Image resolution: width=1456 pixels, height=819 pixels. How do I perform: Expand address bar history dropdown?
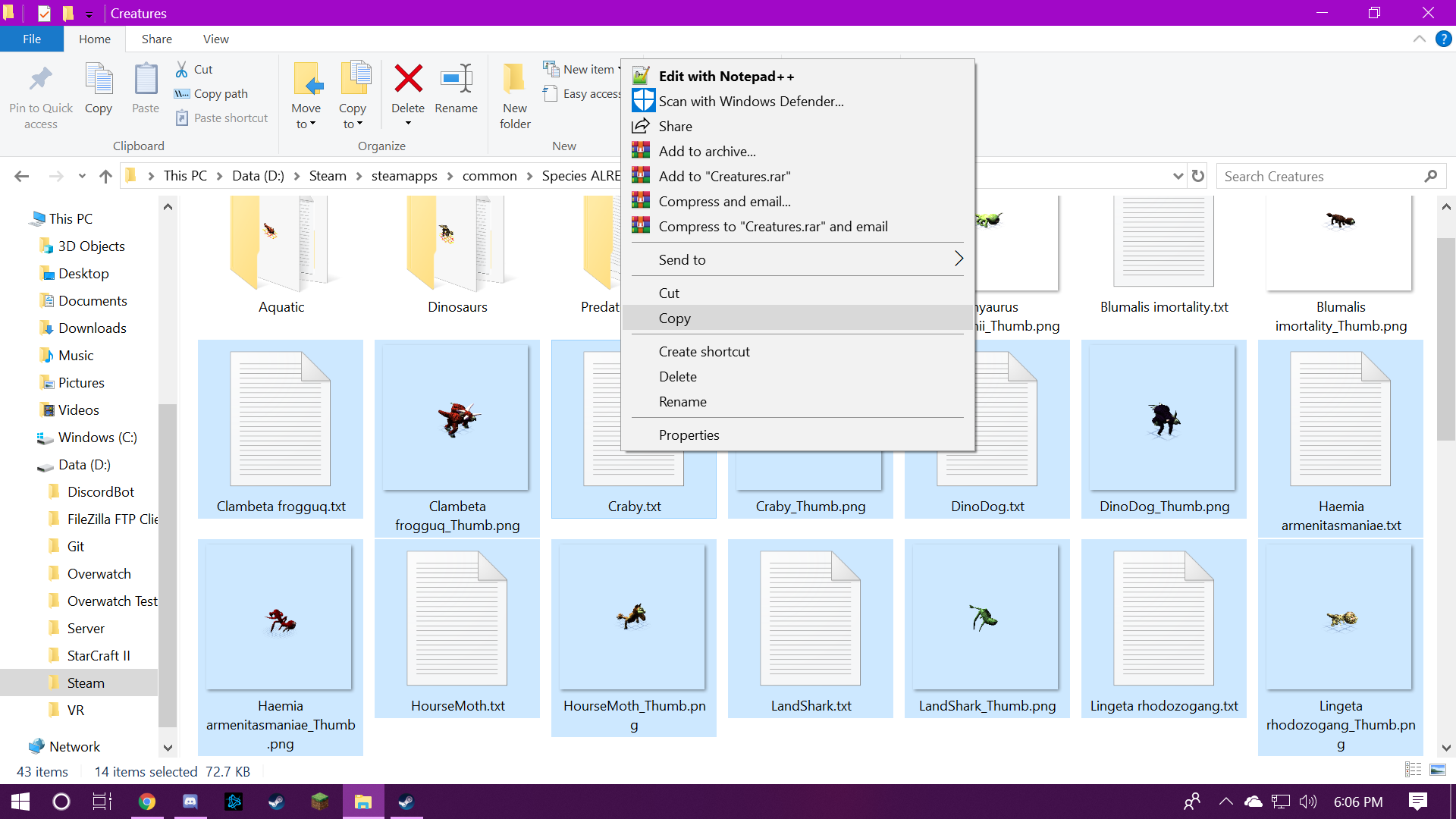(1178, 176)
